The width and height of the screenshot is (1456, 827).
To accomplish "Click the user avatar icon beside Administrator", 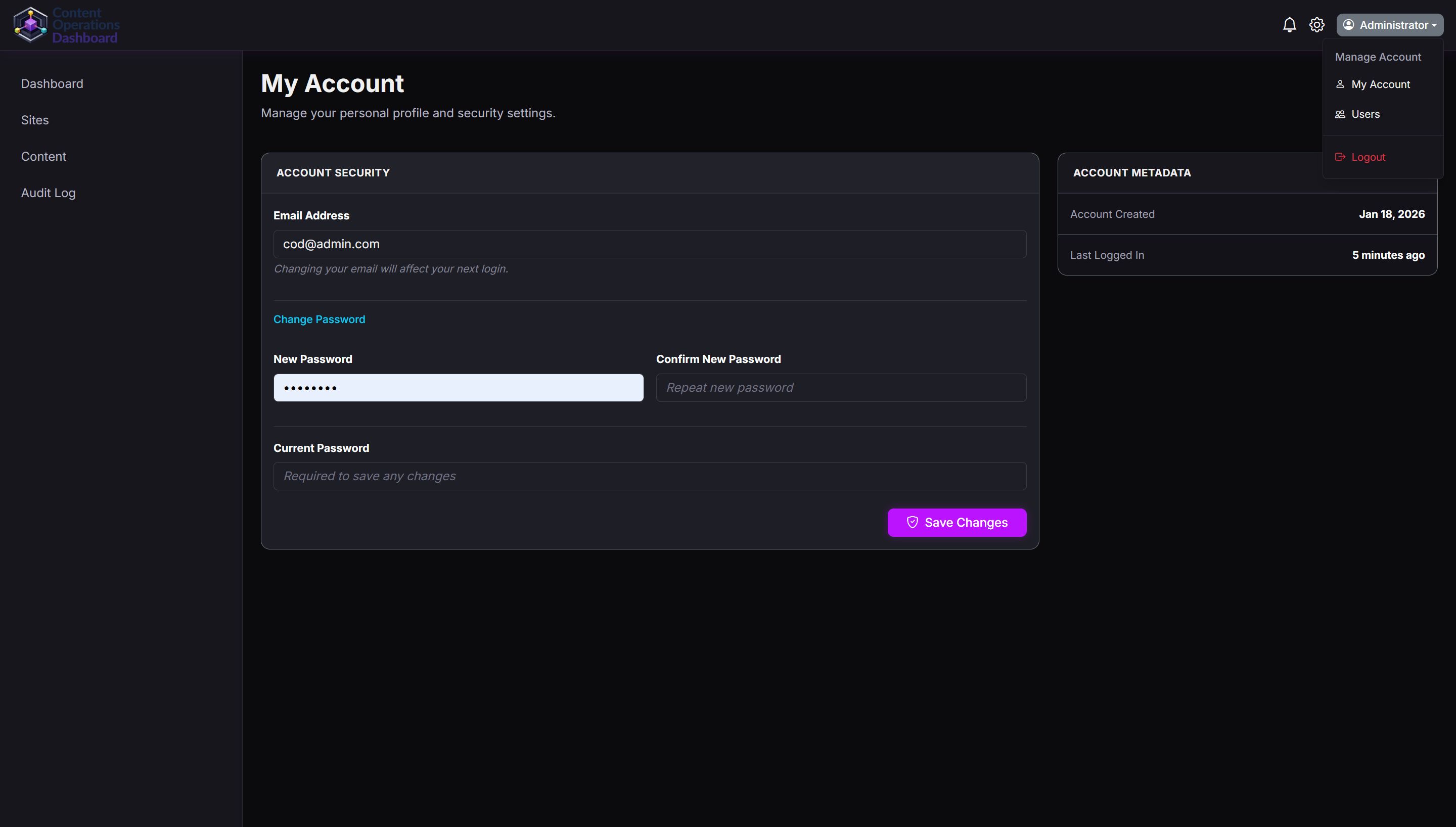I will [x=1348, y=25].
